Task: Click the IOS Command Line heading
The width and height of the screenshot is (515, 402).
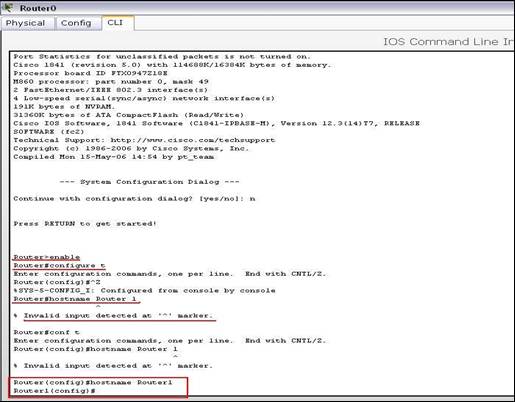Action: click(x=448, y=42)
